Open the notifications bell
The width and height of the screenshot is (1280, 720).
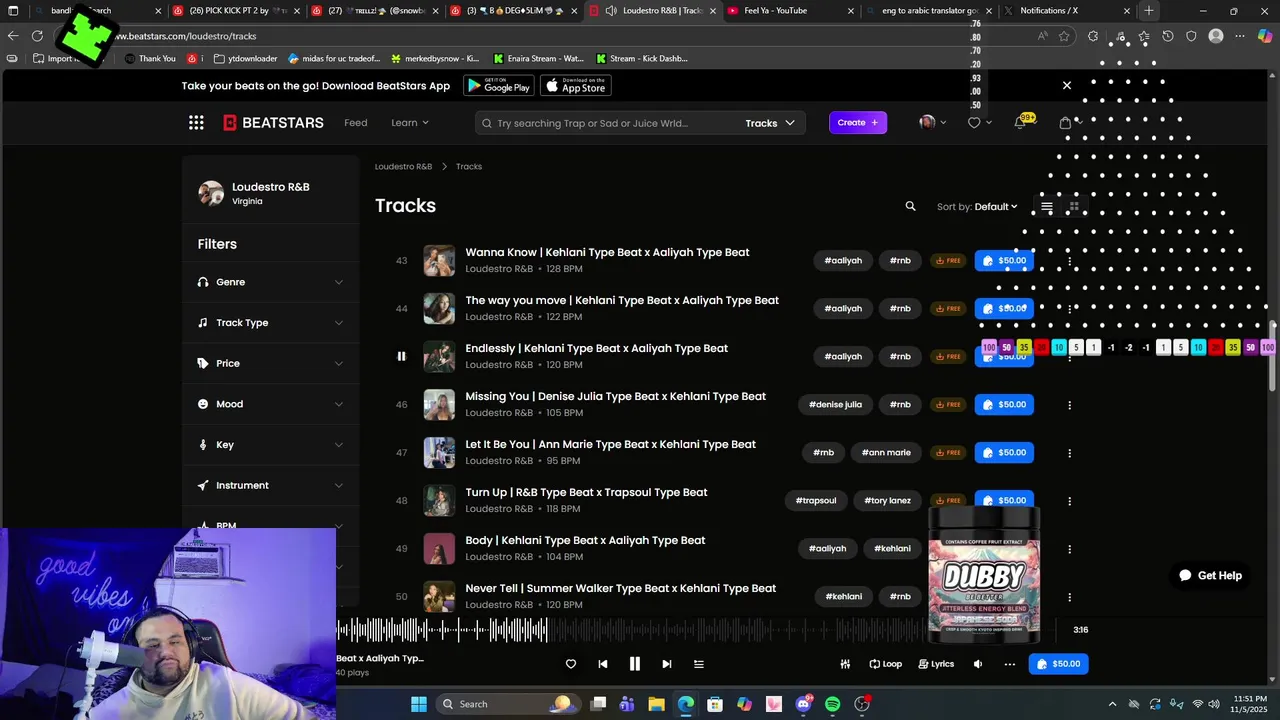[x=1020, y=122]
